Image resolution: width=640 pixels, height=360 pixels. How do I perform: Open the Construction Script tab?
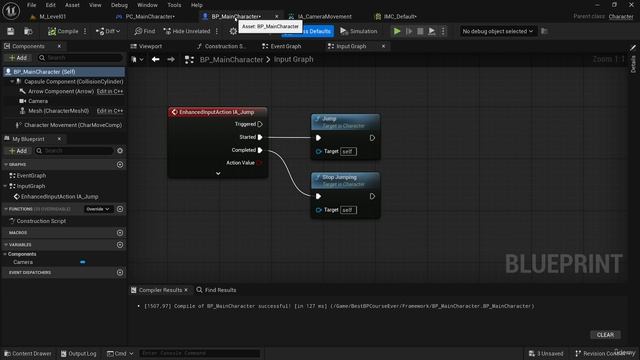(225, 47)
